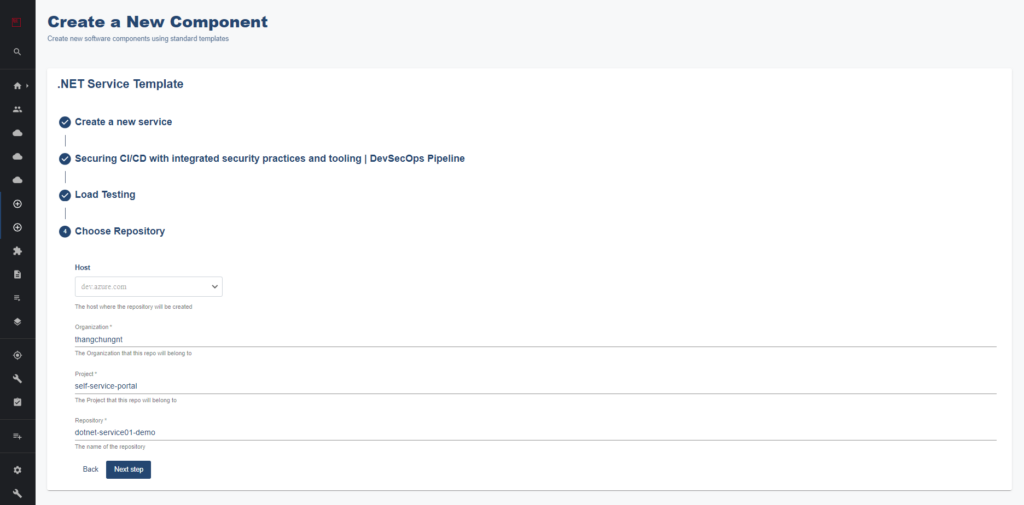The width and height of the screenshot is (1024, 505).
Task: Click into the Repository name field
Action: (535, 433)
